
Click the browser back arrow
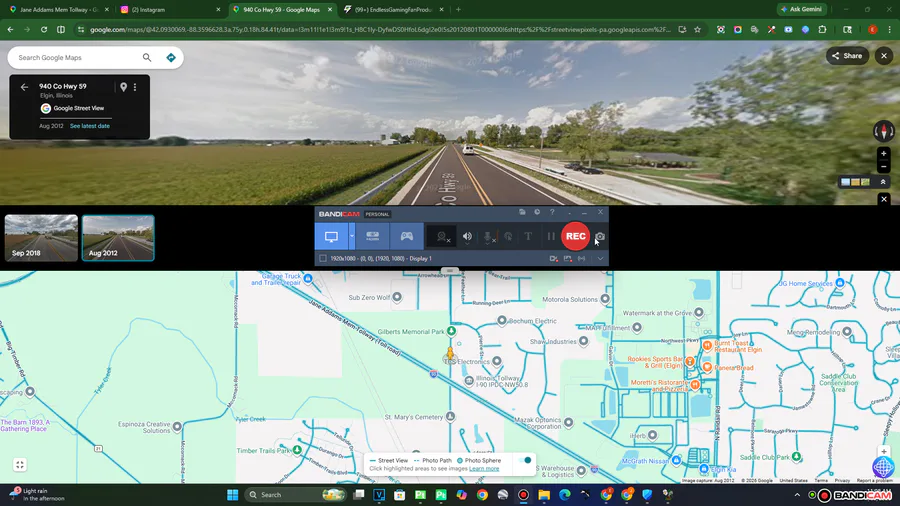click(x=10, y=29)
